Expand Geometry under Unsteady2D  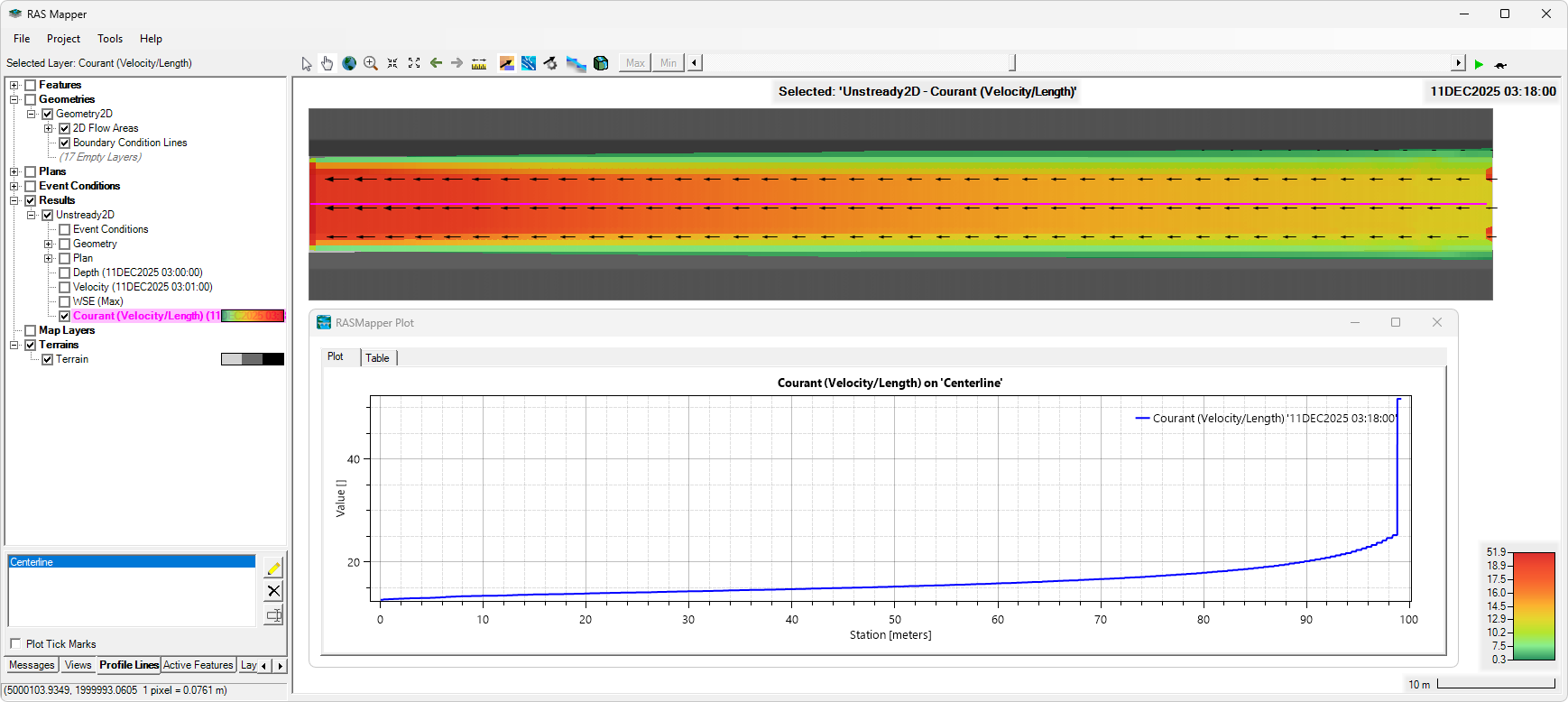point(48,244)
